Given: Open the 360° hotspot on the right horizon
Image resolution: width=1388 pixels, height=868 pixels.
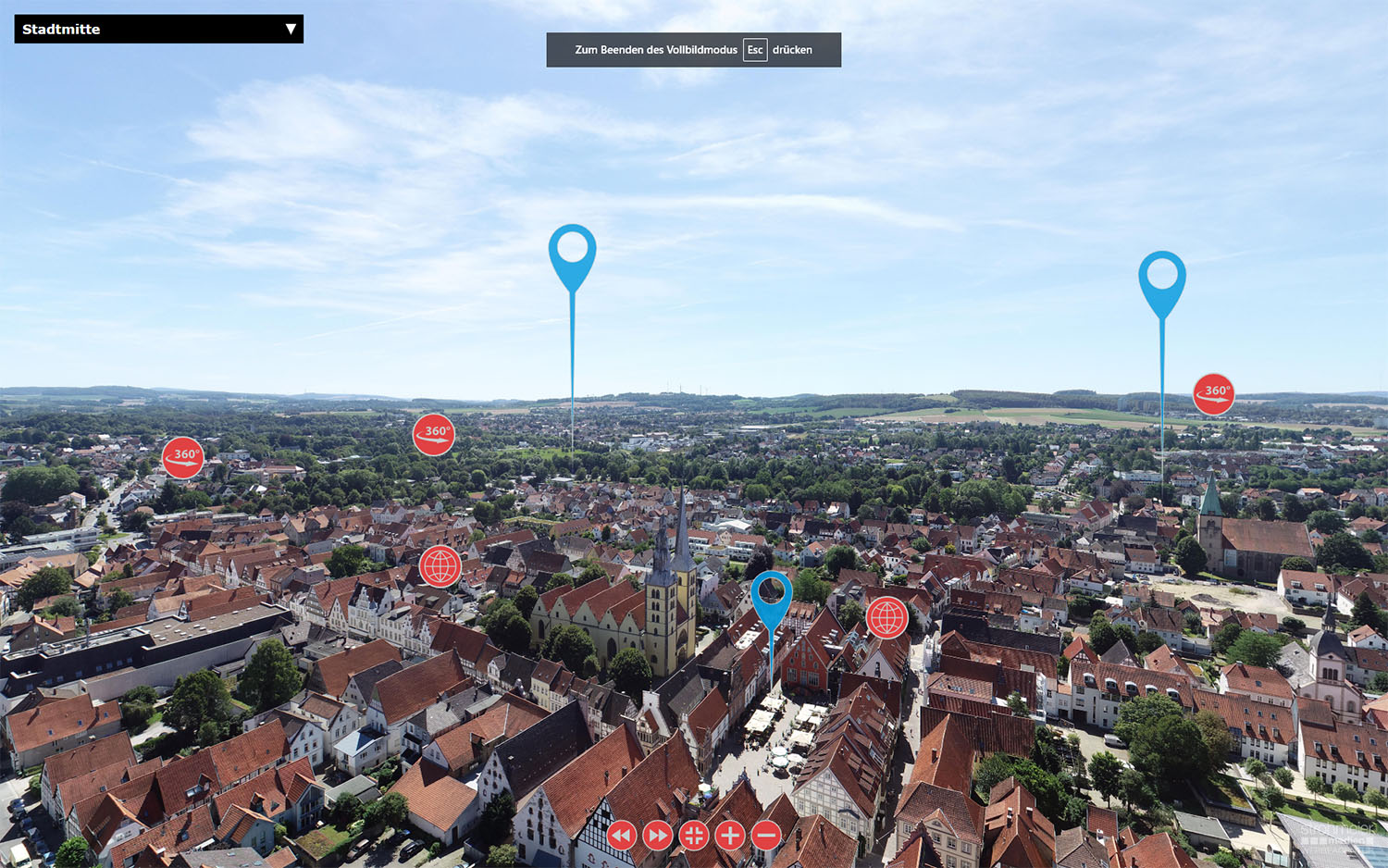Looking at the screenshot, I should pos(1214,393).
